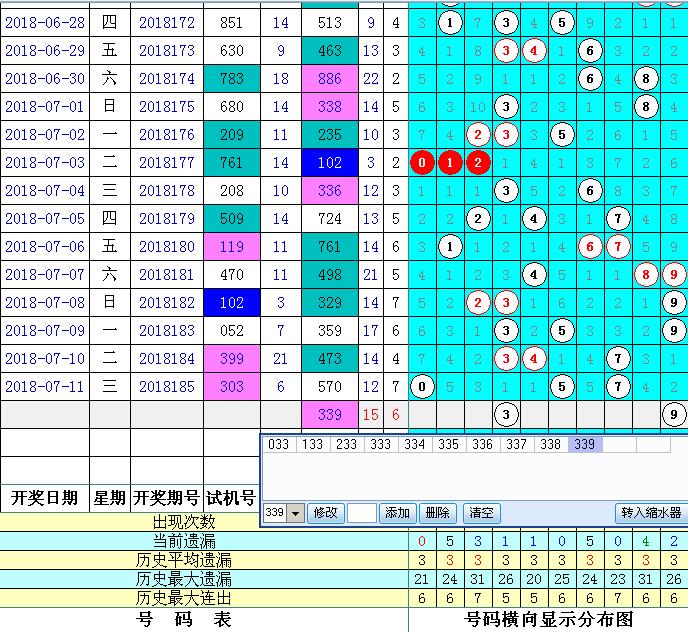Click ball 1 in row 2018180
This screenshot has width=688, height=632.
[450, 247]
